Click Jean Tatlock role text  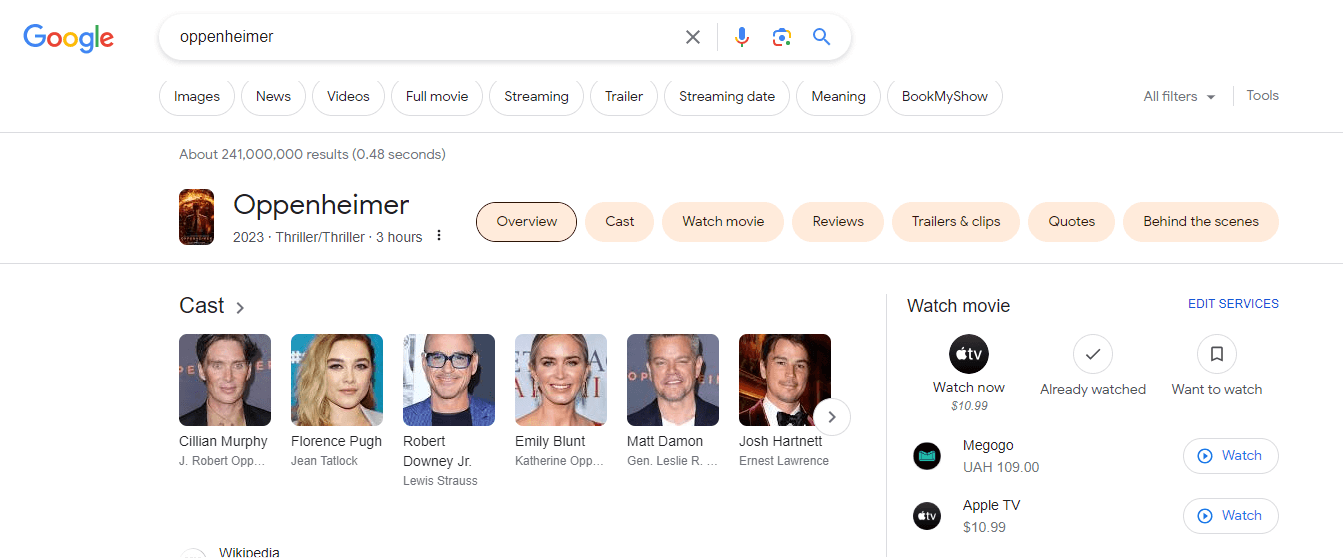click(324, 461)
